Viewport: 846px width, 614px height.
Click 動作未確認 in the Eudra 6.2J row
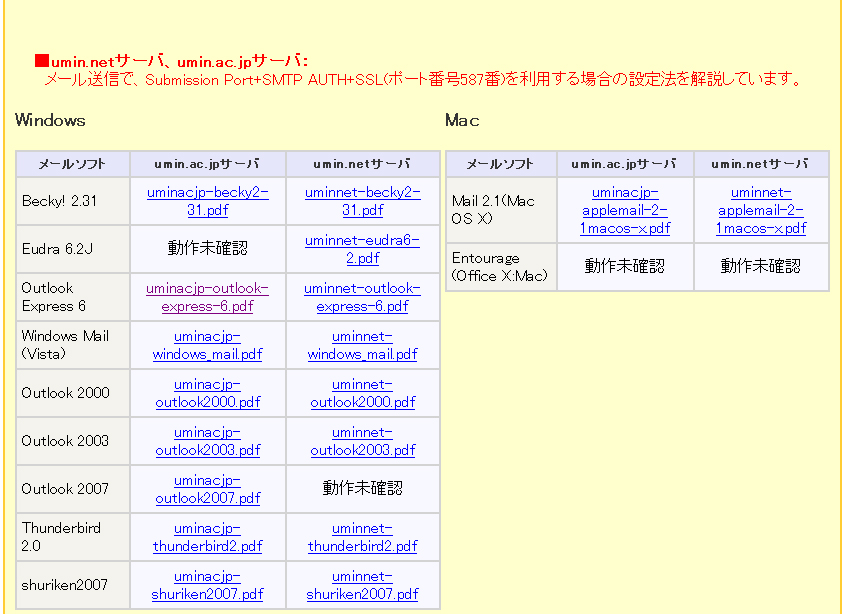click(x=208, y=249)
